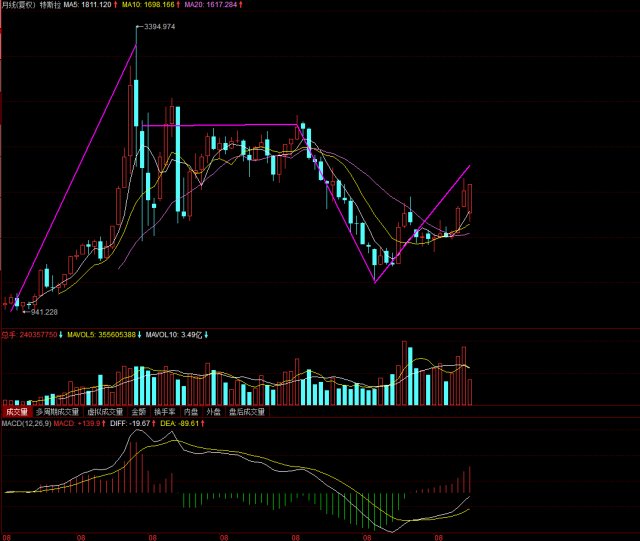This screenshot has width=640, height=541.
Task: Click the MAVOL5: 355605388 label
Action: pyautogui.click(x=104, y=335)
